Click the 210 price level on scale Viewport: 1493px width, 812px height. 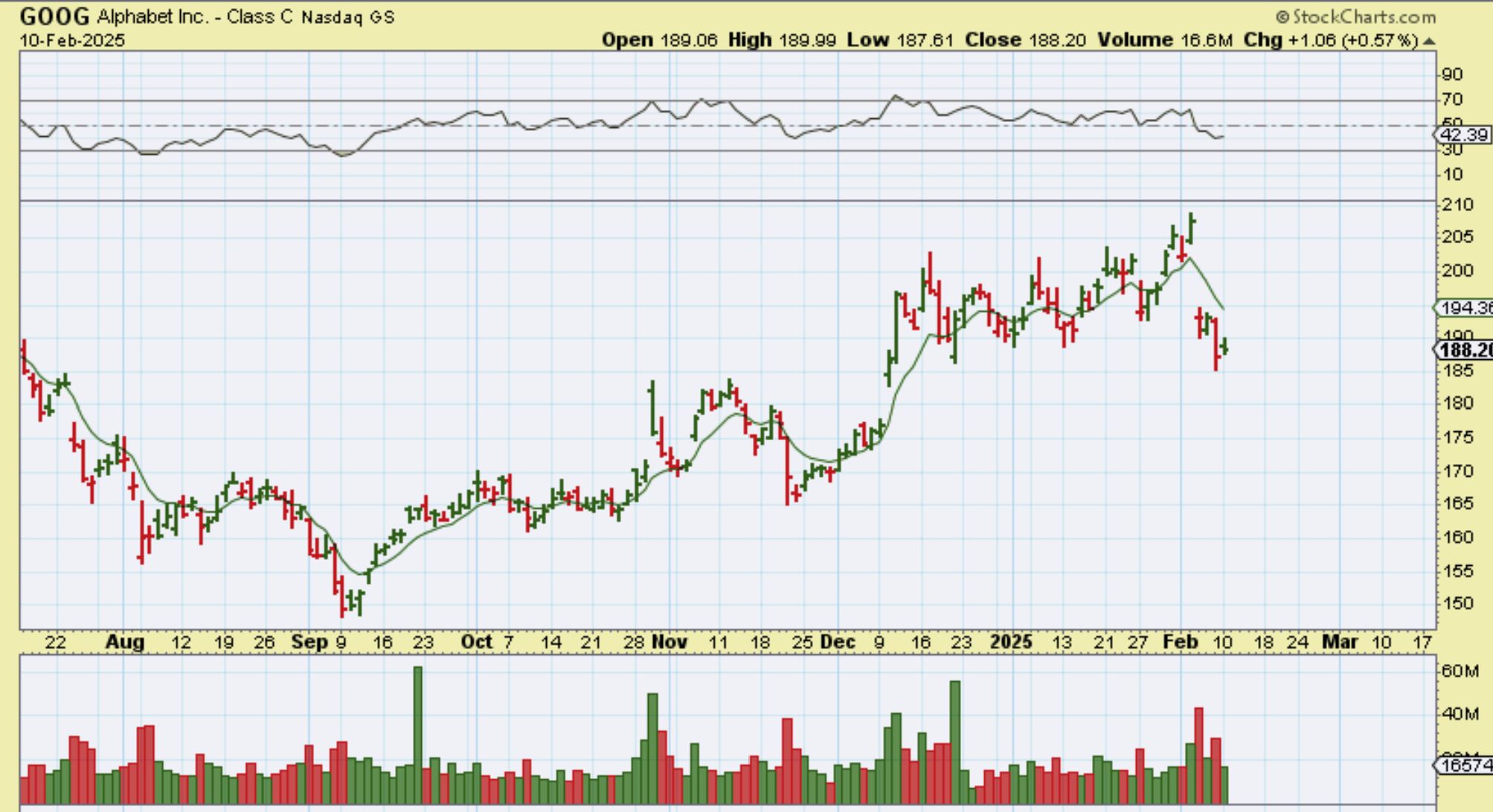[1457, 204]
